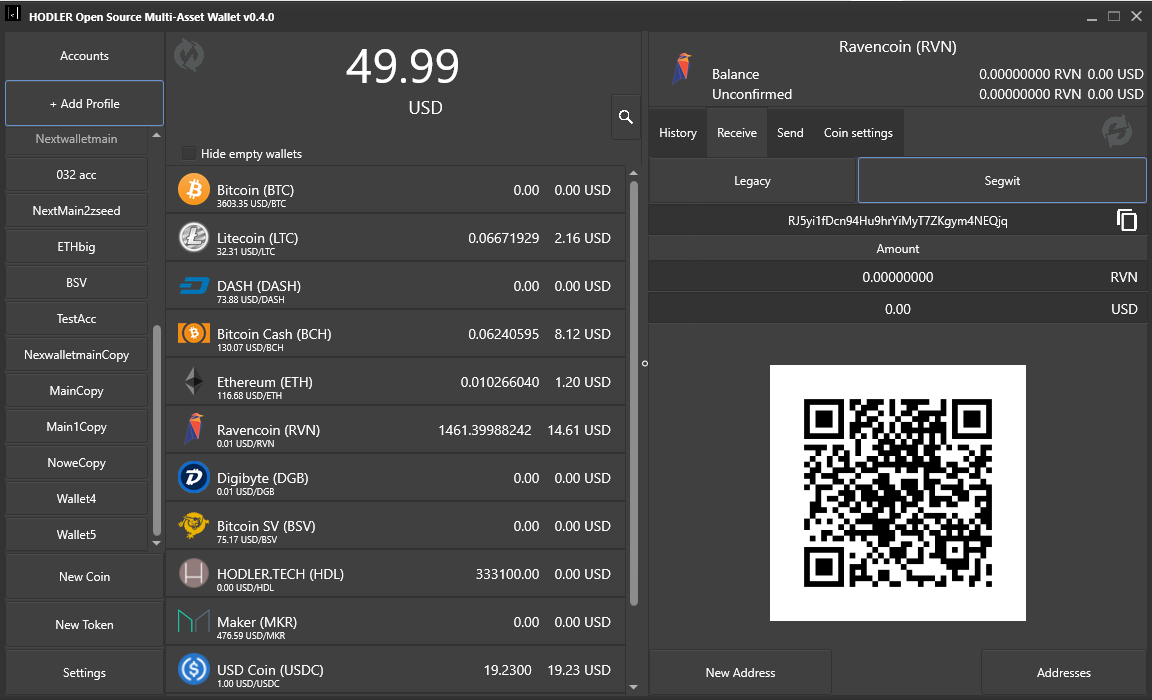Click the Bitcoin (BTC) coin icon
The width and height of the screenshot is (1152, 700).
tap(194, 190)
